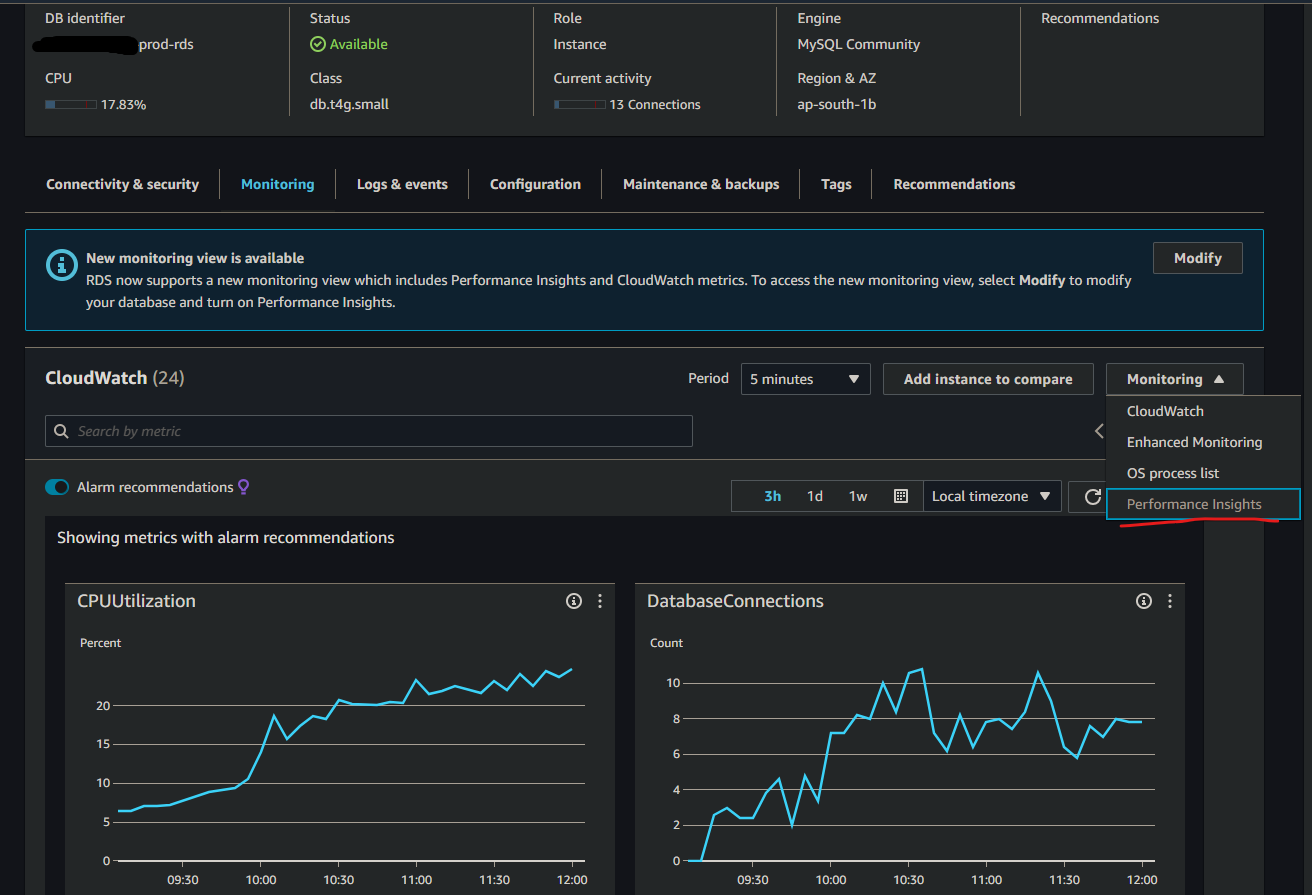Viewport: 1312px width, 895px height.
Task: Go to previous metrics page arrow
Action: click(1099, 431)
